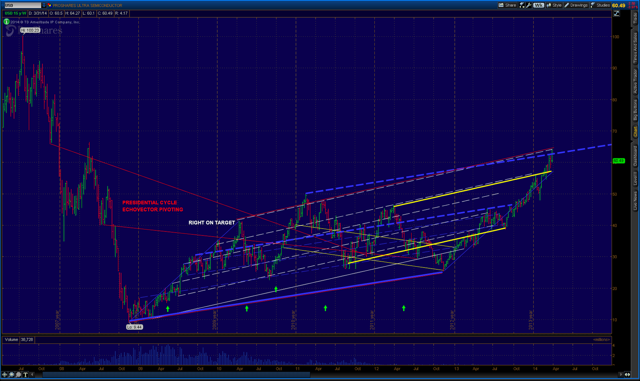Viewport: 640px width, 381px height.
Task: Select the text drawing tool icon
Action: click(25, 374)
